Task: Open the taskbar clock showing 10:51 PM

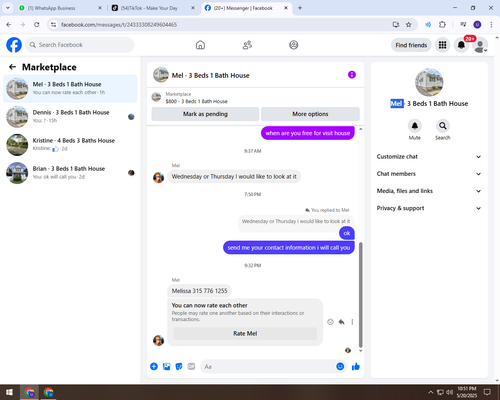Action: (x=467, y=392)
